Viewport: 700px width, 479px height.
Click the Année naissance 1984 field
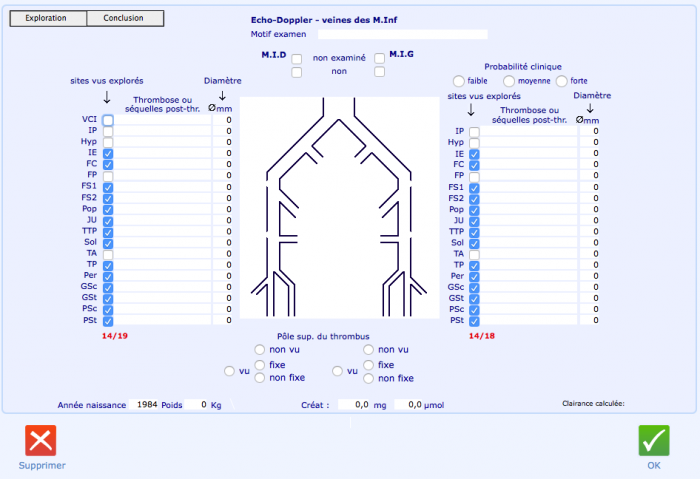[x=144, y=404]
